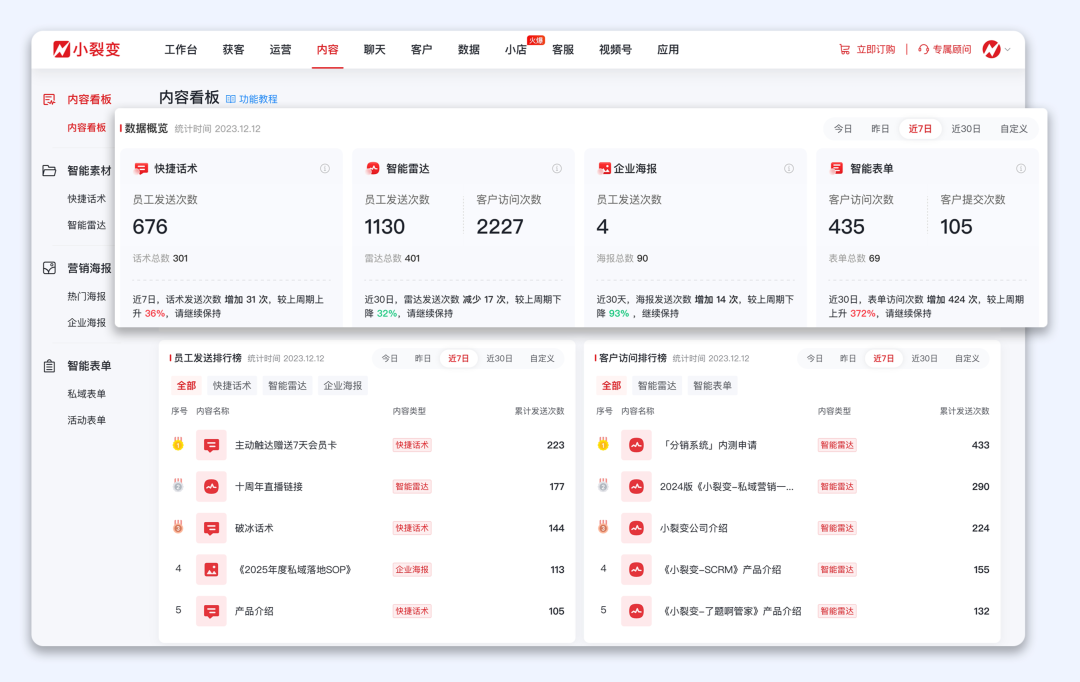Click the 智能素材 folder icon in sidebar
This screenshot has height=682, width=1080.
[x=47, y=170]
